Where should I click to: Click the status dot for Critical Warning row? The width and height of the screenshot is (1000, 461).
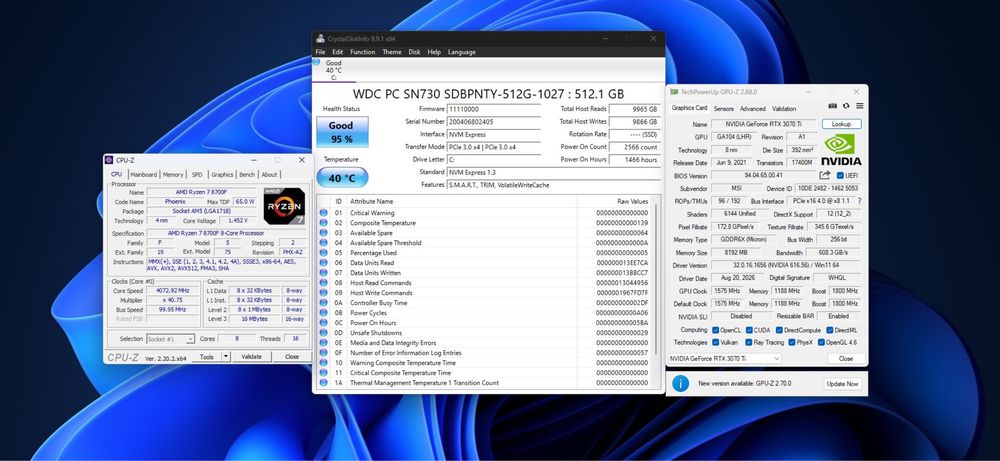(x=323, y=213)
